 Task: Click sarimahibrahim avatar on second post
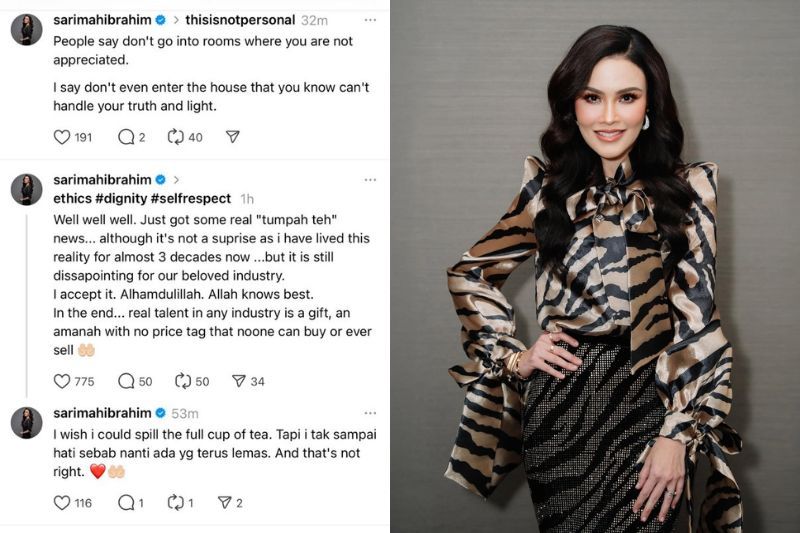click(27, 189)
